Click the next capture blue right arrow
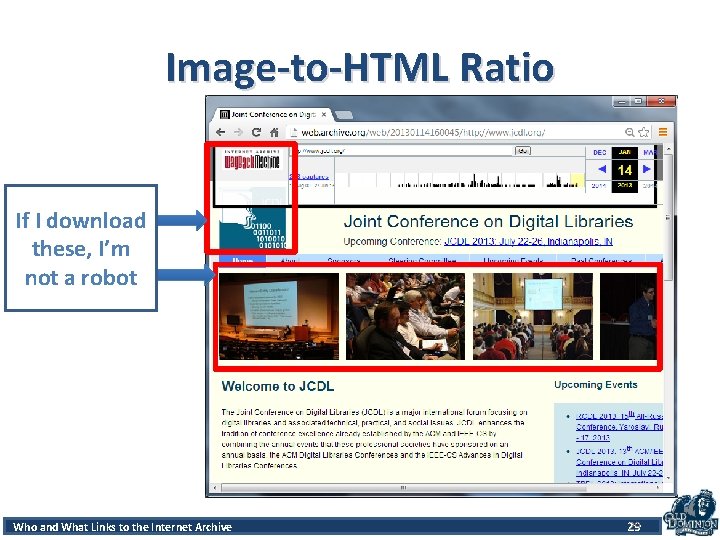The height and width of the screenshot is (540, 720). coord(647,169)
